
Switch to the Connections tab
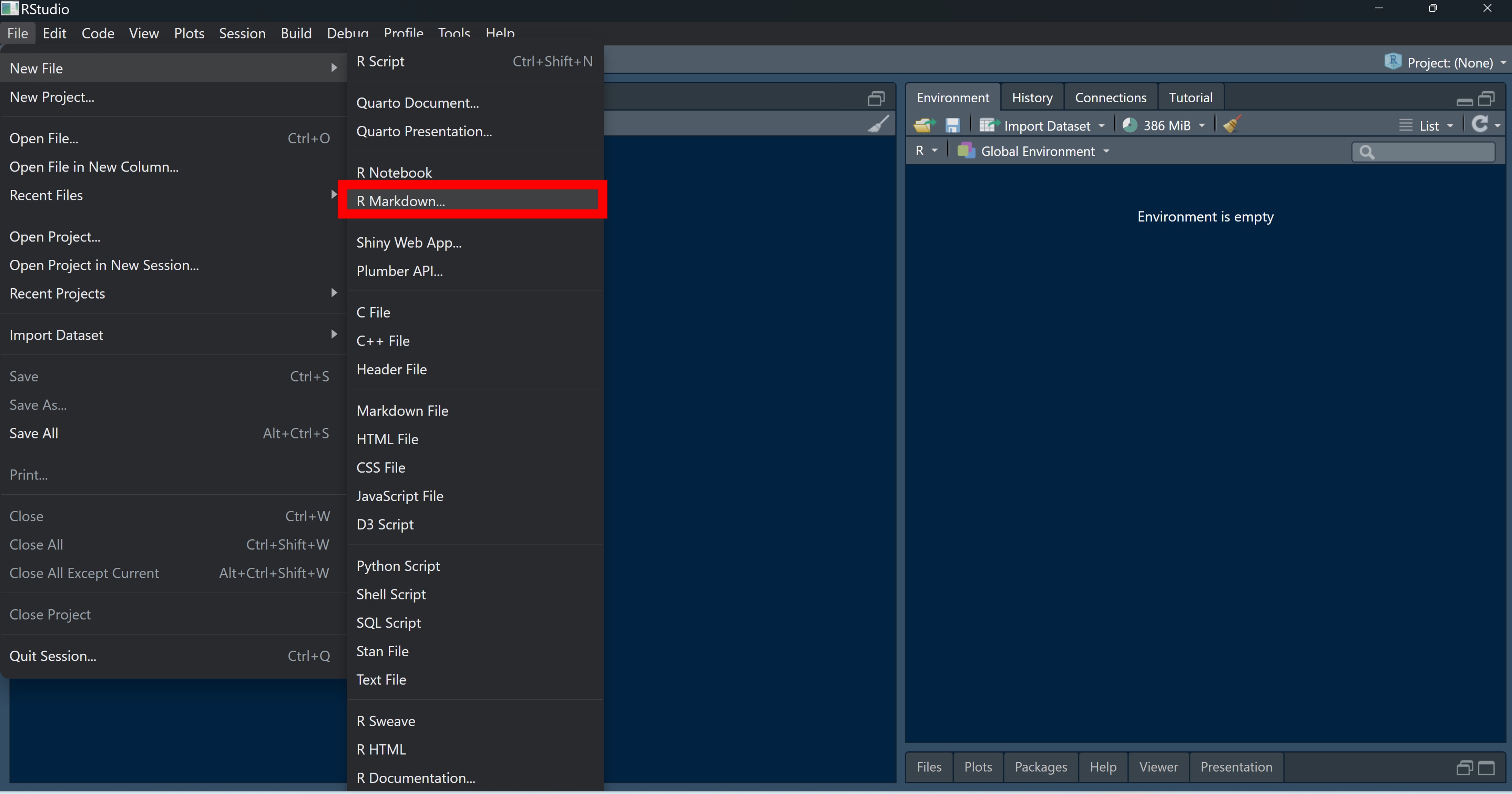click(x=1111, y=97)
